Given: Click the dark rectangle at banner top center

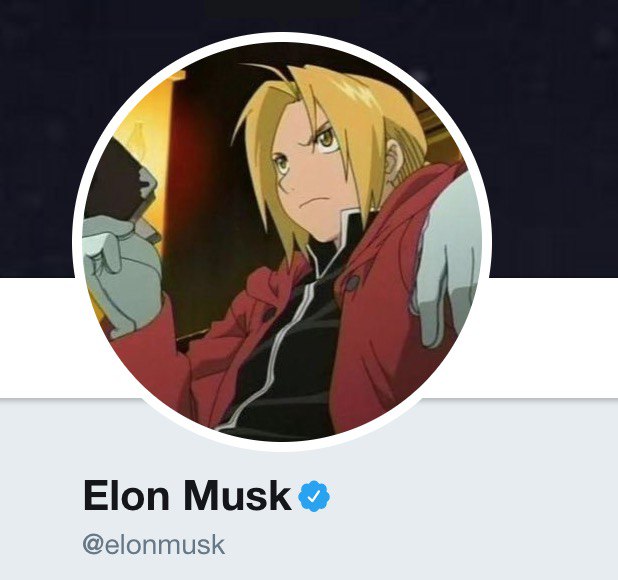Looking at the screenshot, I should pyautogui.click(x=282, y=8).
